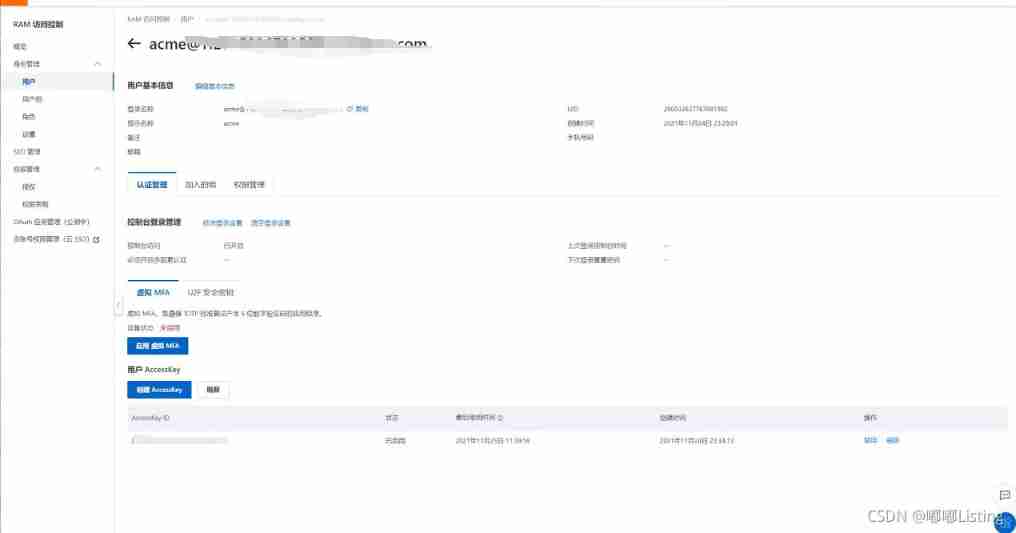Image resolution: width=1016 pixels, height=533 pixels.
Task: Click the 用户 AccessKey section heading
Action: point(154,369)
